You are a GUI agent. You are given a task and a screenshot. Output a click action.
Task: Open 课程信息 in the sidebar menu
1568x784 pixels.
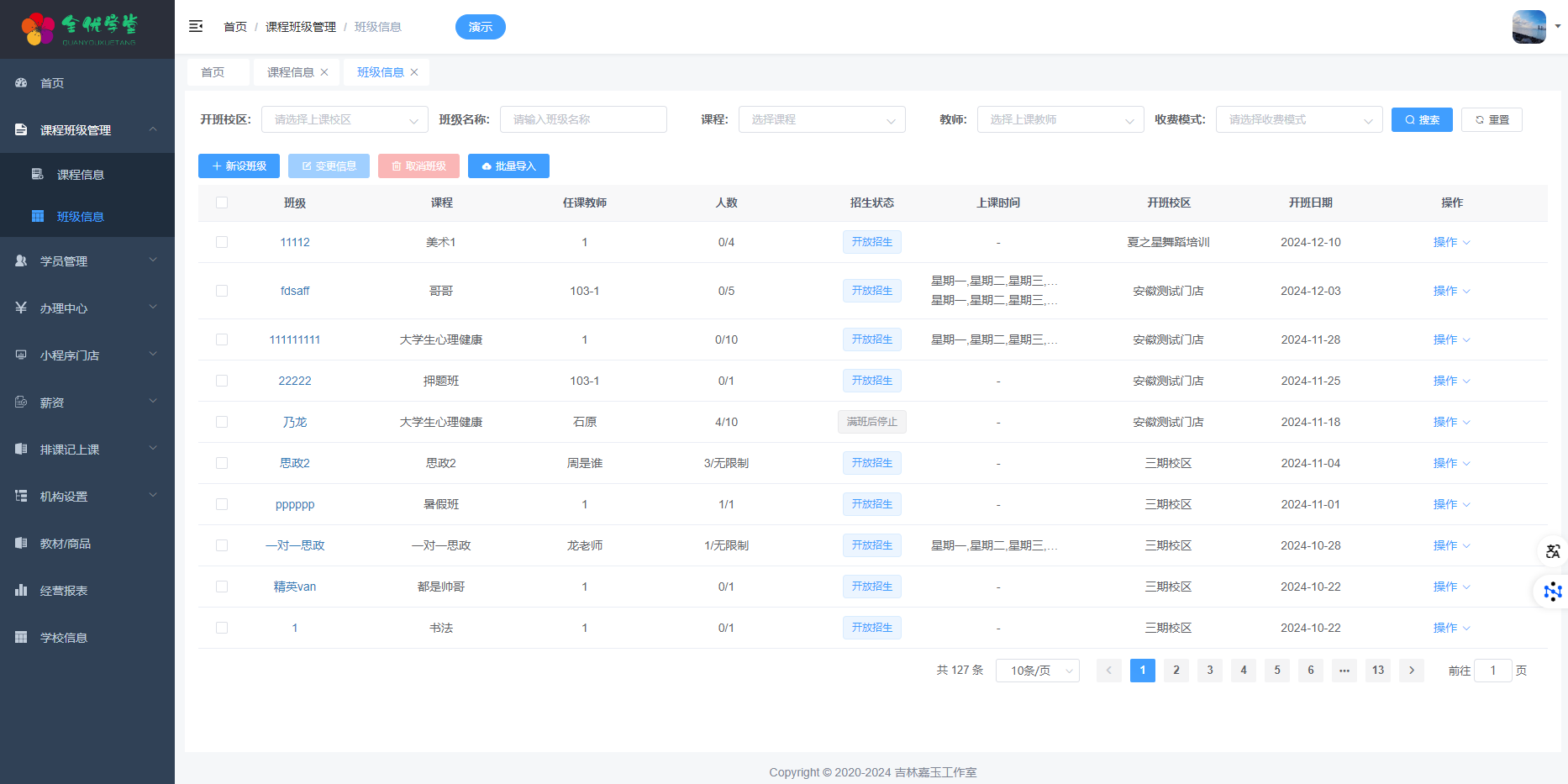(x=81, y=175)
